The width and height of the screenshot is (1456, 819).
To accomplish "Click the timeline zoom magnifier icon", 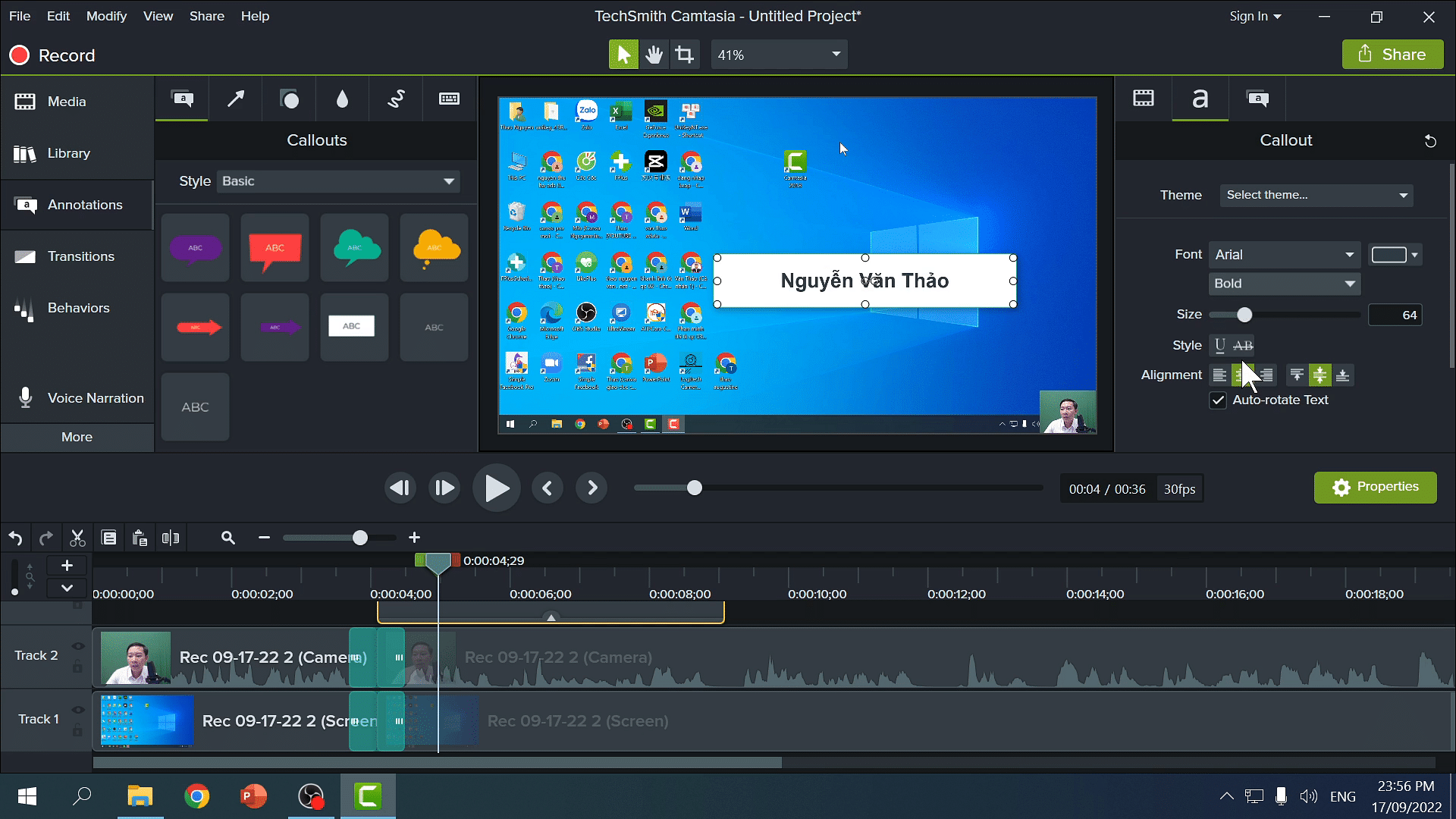I will (227, 538).
